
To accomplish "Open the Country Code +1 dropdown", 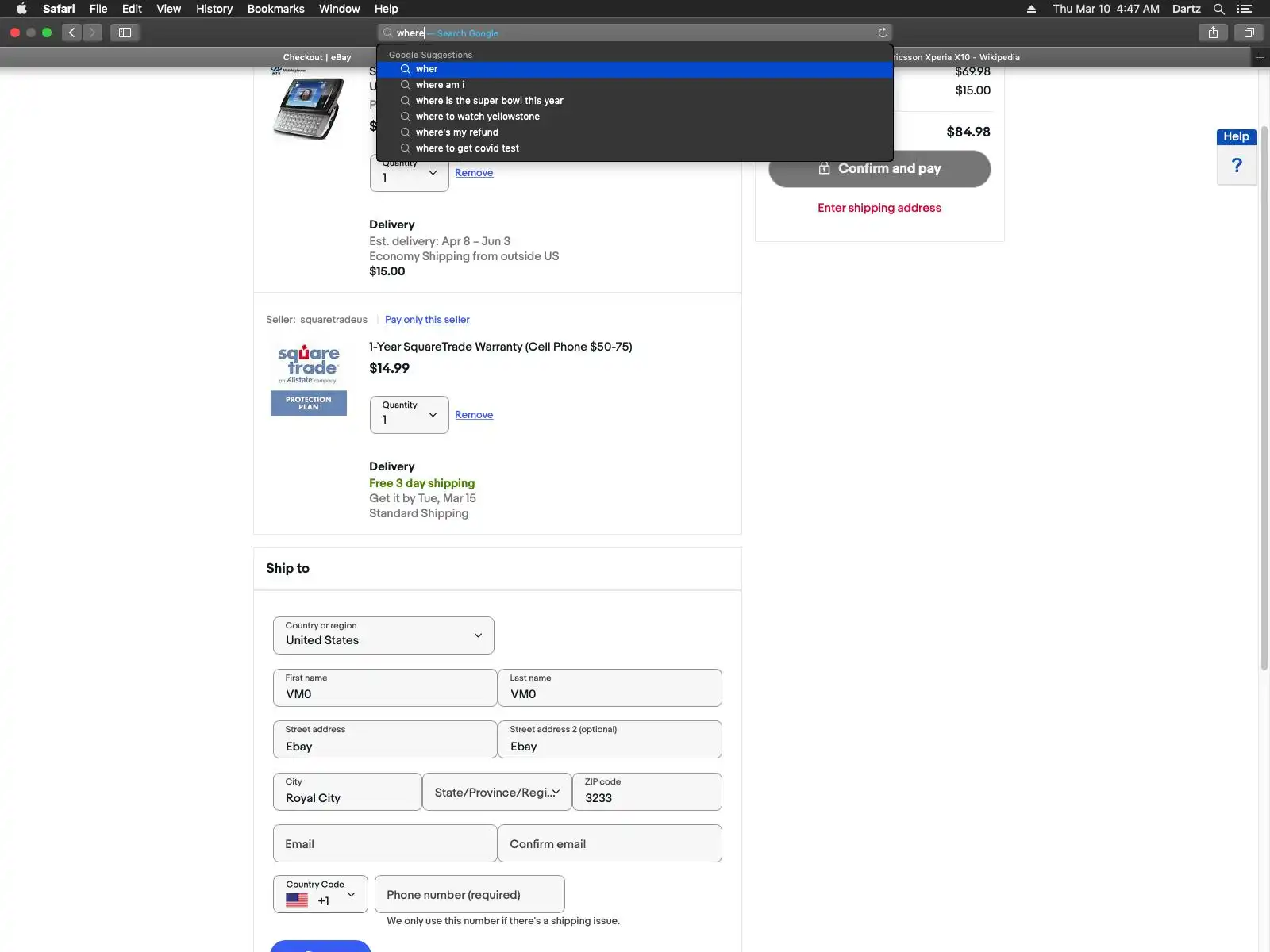I will (x=321, y=894).
